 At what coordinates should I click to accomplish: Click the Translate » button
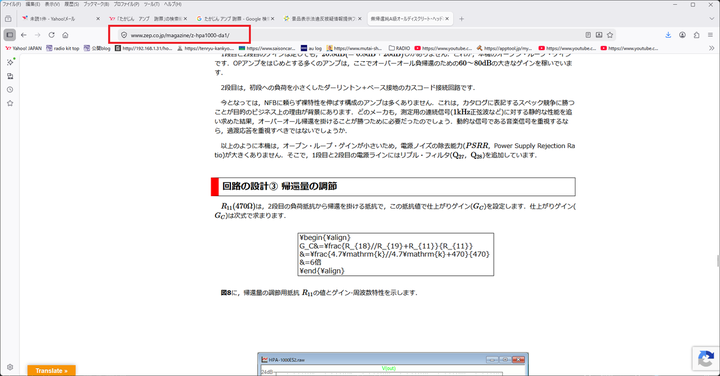51,370
